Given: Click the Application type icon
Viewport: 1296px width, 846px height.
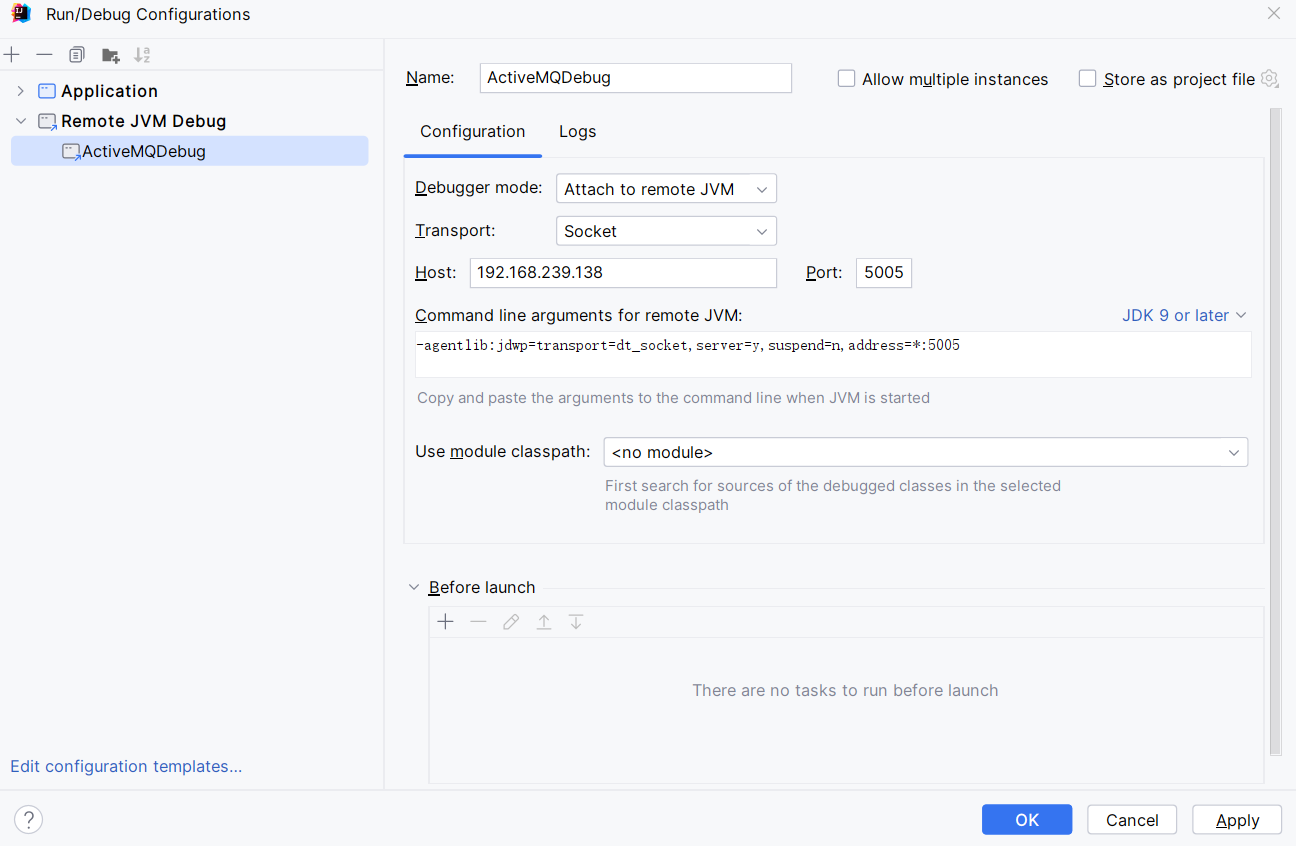Looking at the screenshot, I should [47, 91].
